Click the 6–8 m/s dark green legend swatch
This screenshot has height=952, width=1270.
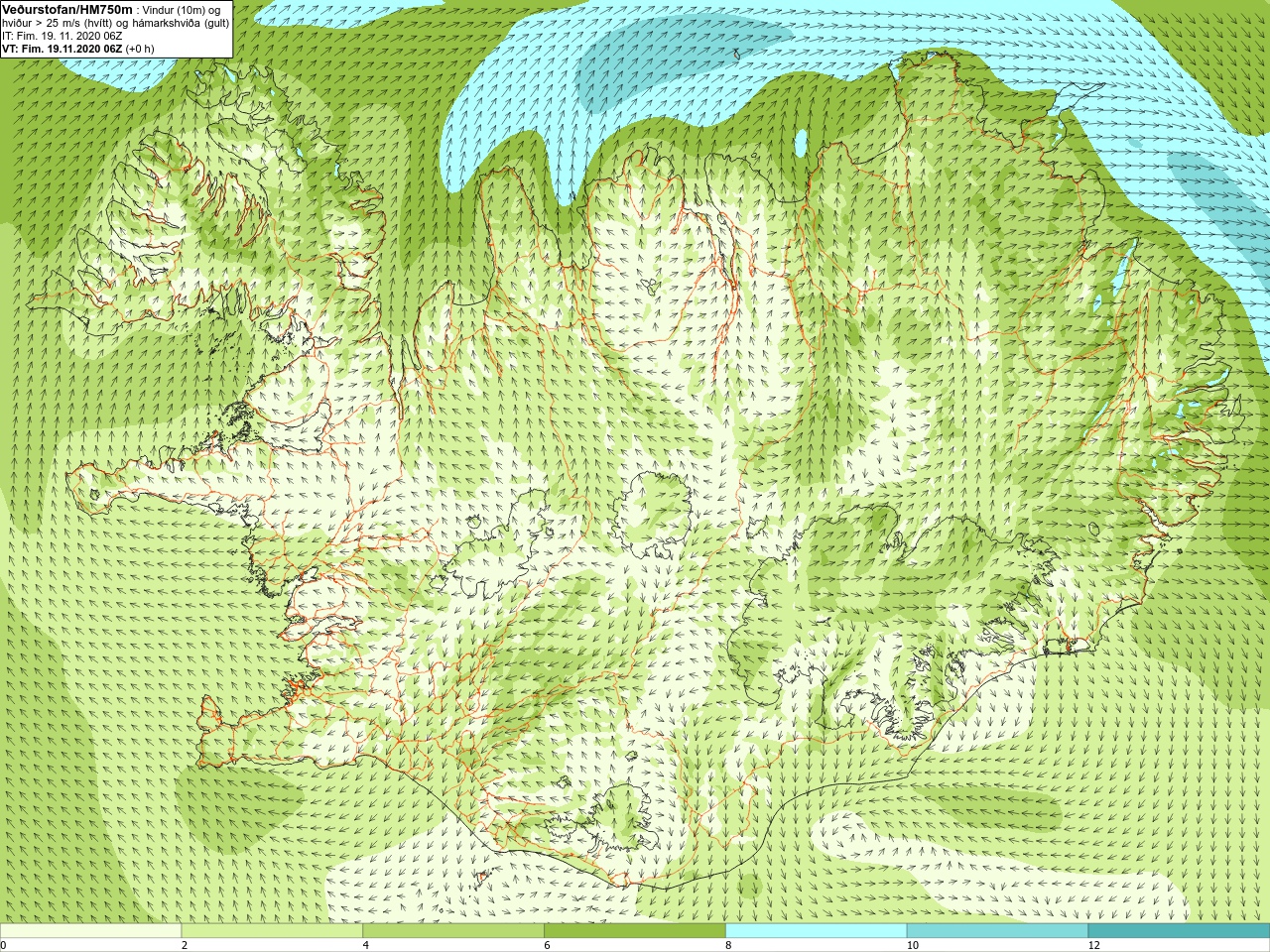(x=635, y=931)
